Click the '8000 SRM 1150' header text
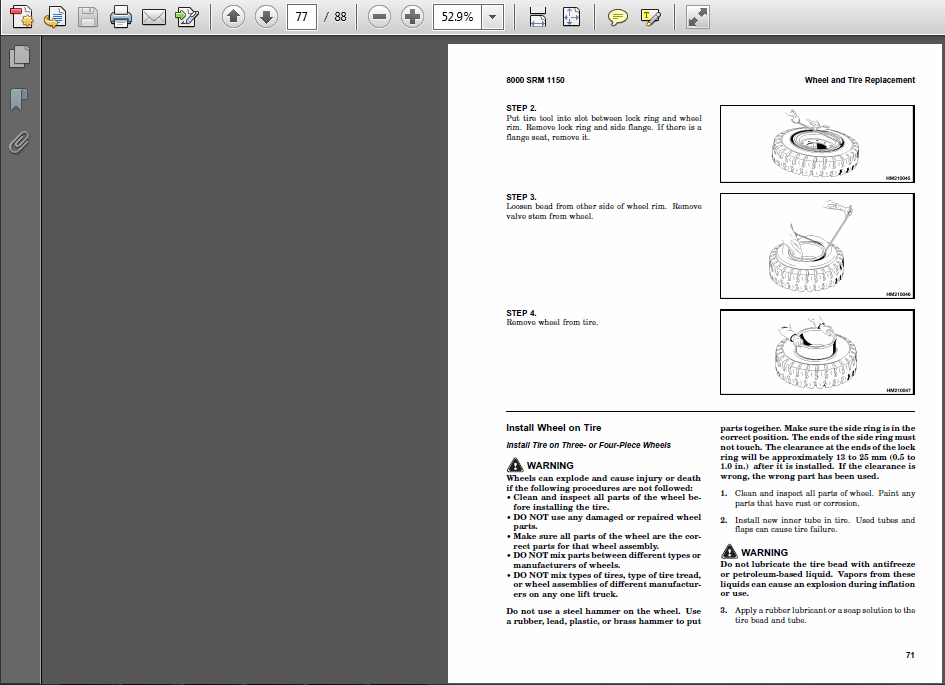The image size is (945, 685). 535,80
